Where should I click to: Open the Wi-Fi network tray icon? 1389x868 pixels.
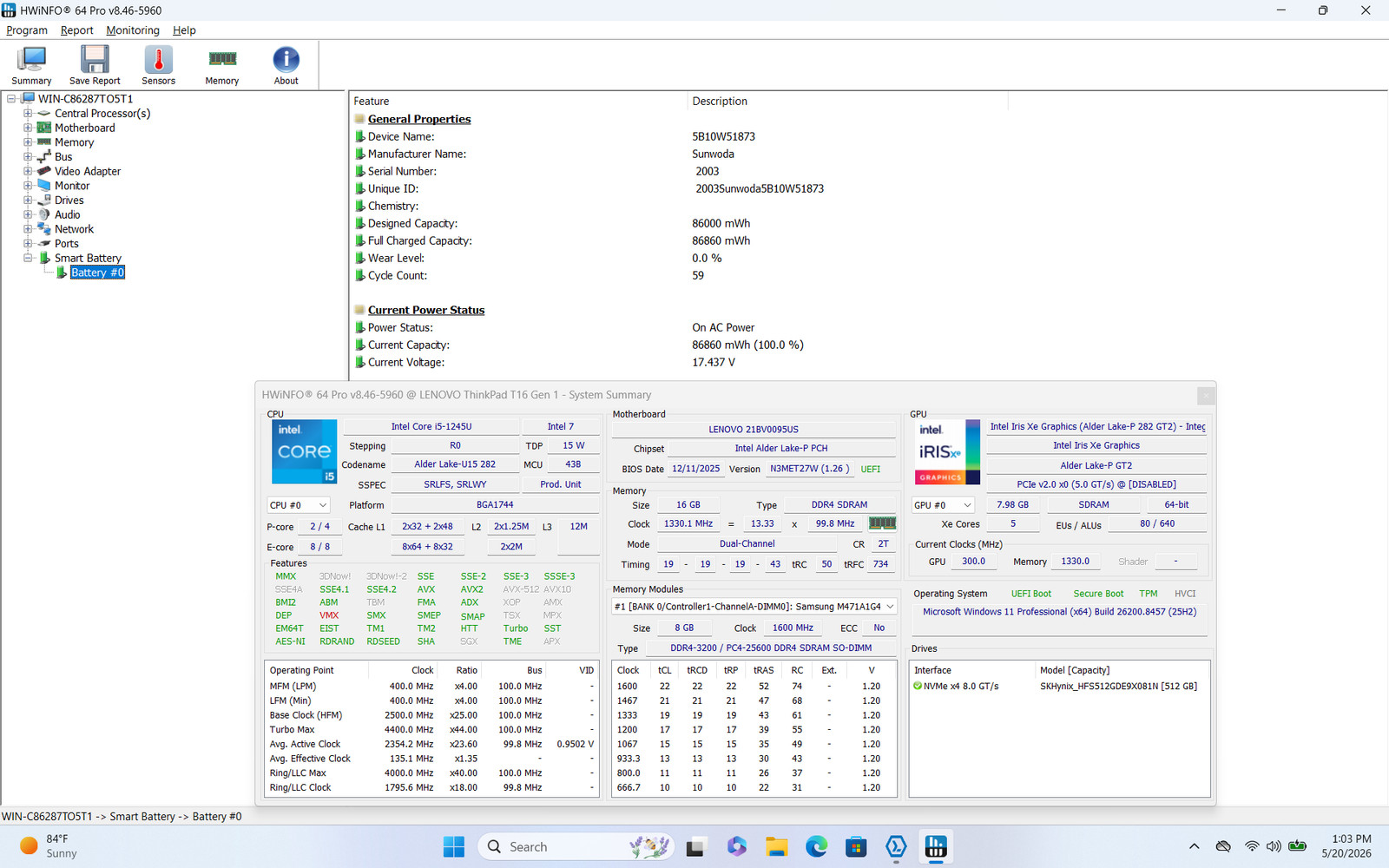1251,846
